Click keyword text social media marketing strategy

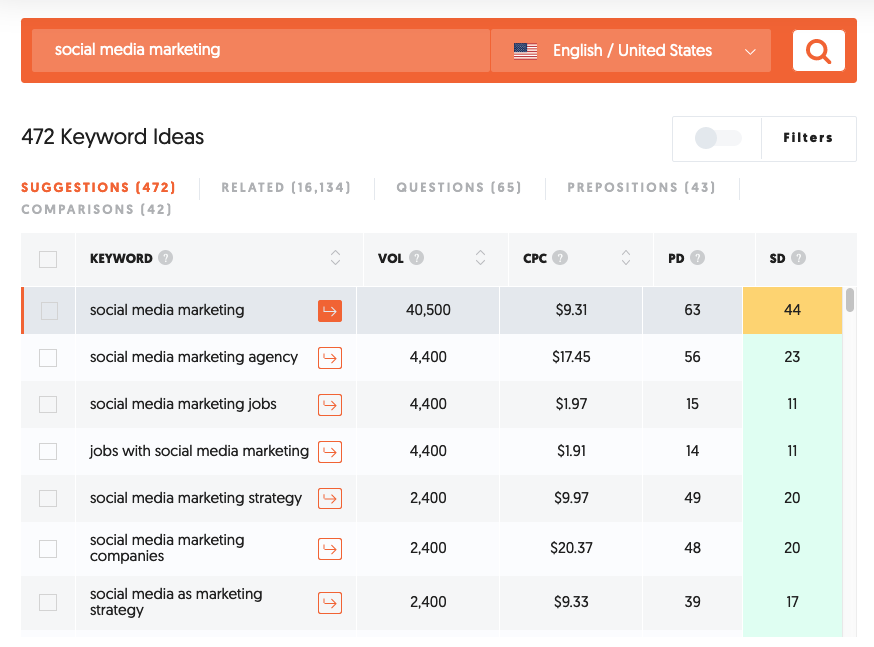196,498
